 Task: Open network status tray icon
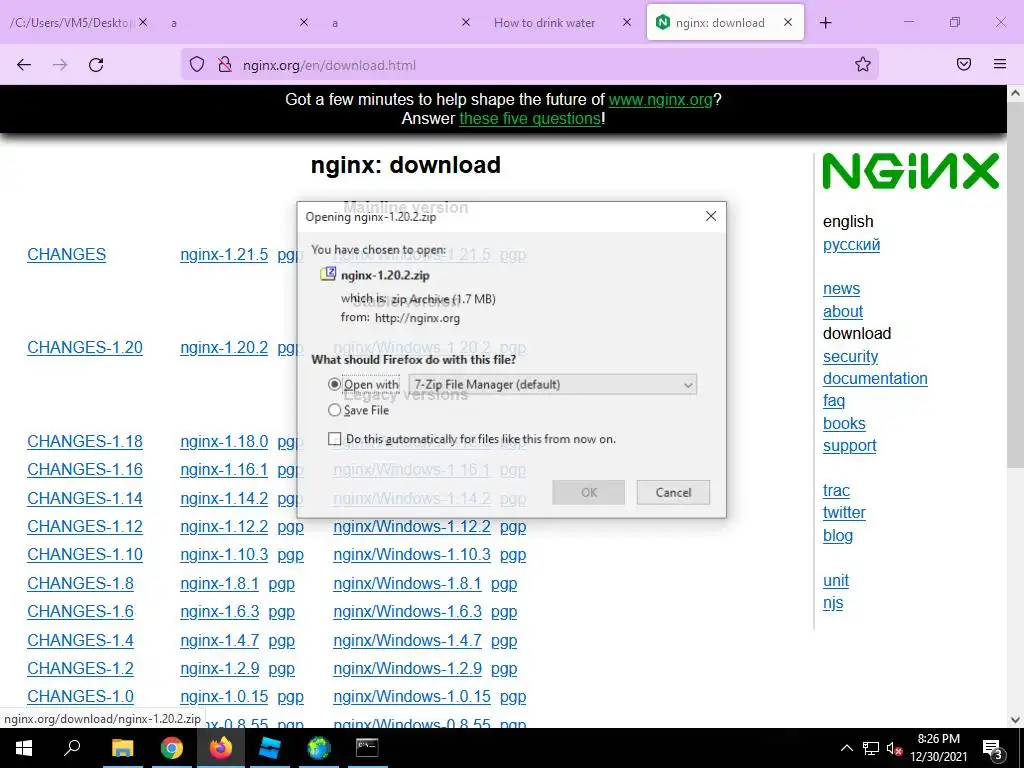[871, 748]
